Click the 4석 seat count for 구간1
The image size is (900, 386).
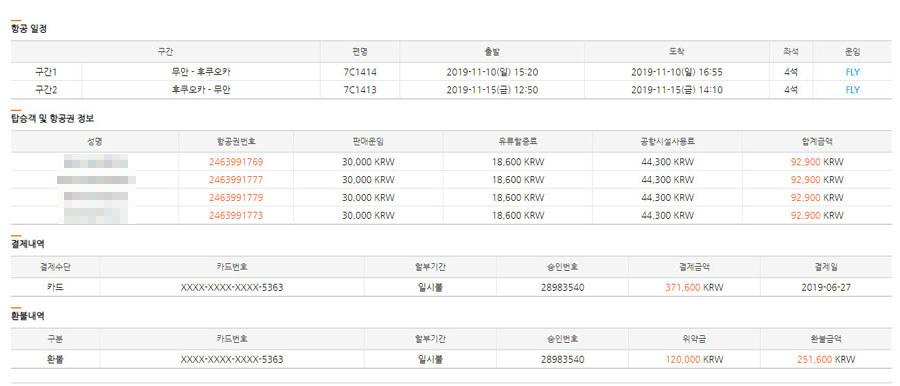790,72
